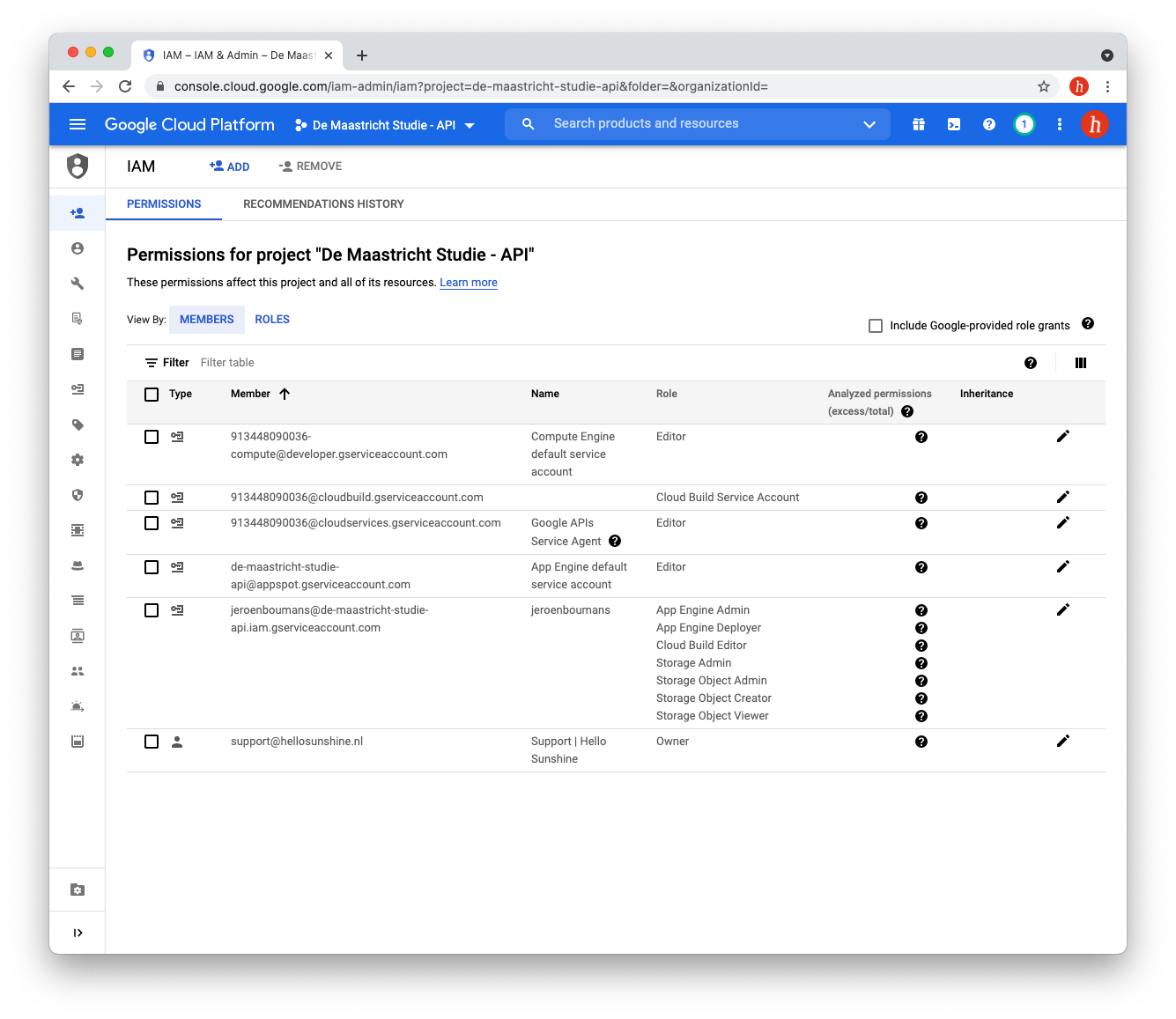Activate Cloud Shell from the top bar

(954, 124)
